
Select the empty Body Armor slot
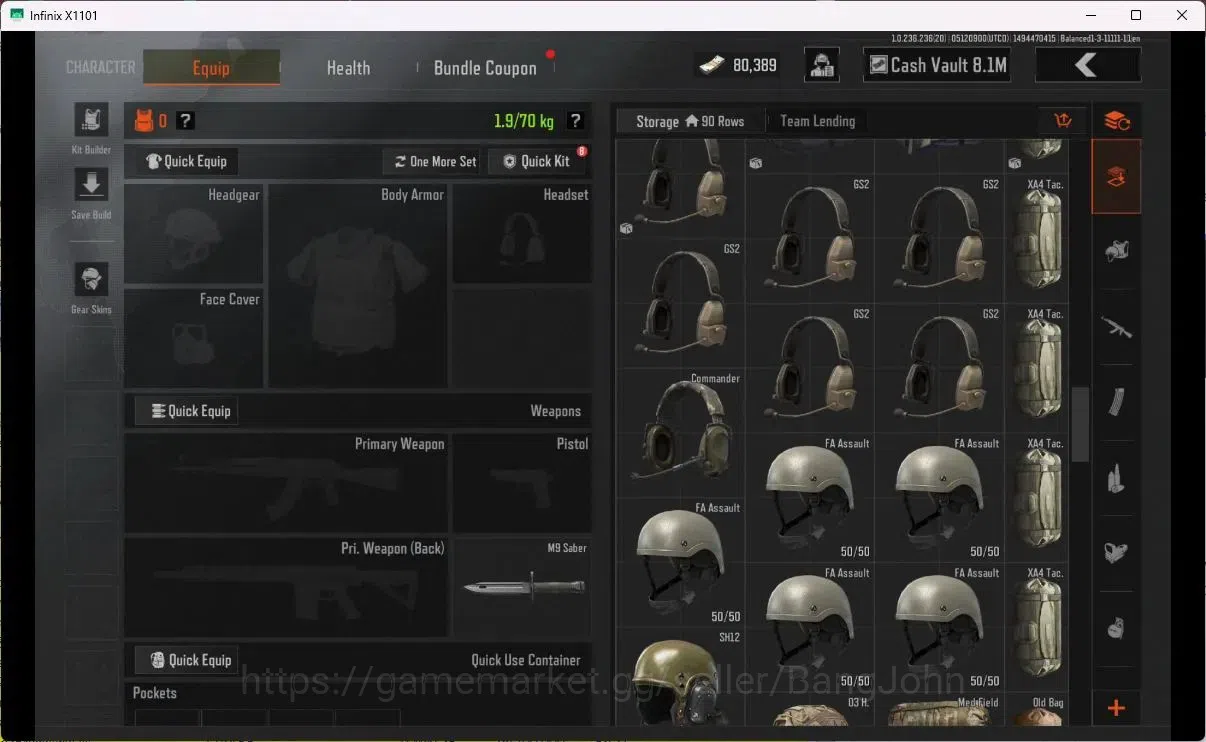(358, 285)
